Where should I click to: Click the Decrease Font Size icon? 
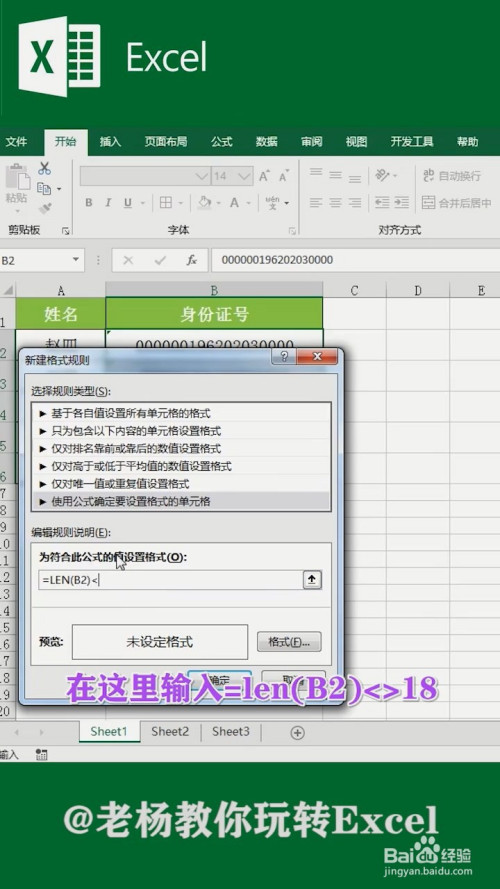pyautogui.click(x=283, y=176)
